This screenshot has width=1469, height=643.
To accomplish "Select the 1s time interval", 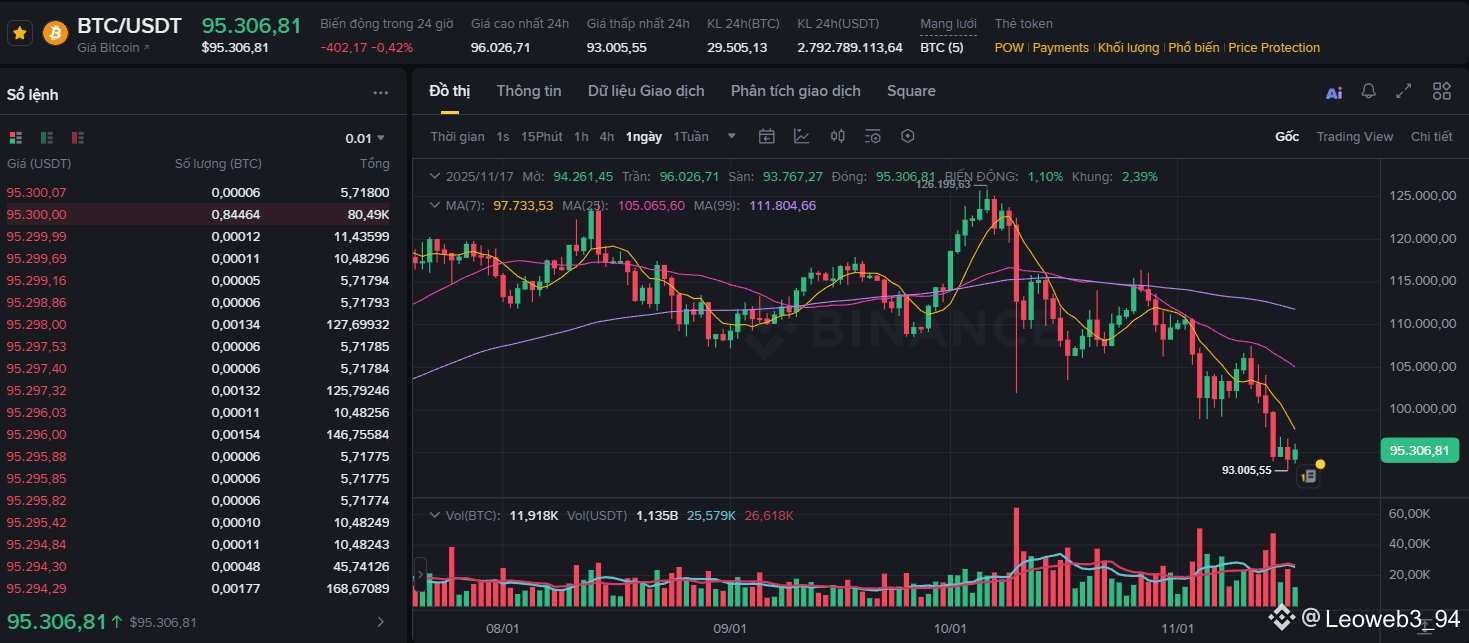I will tap(503, 137).
